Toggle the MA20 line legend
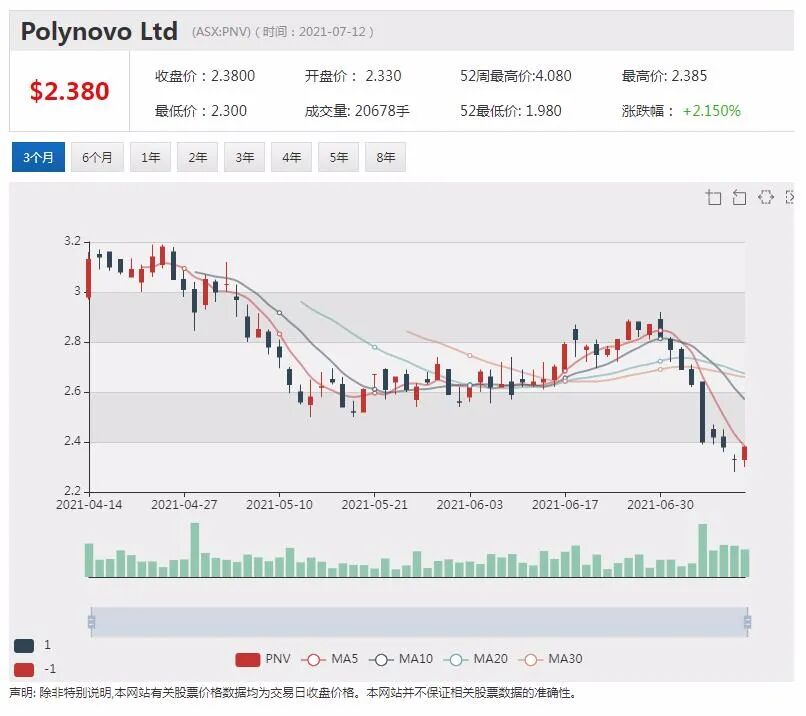 tap(475, 659)
